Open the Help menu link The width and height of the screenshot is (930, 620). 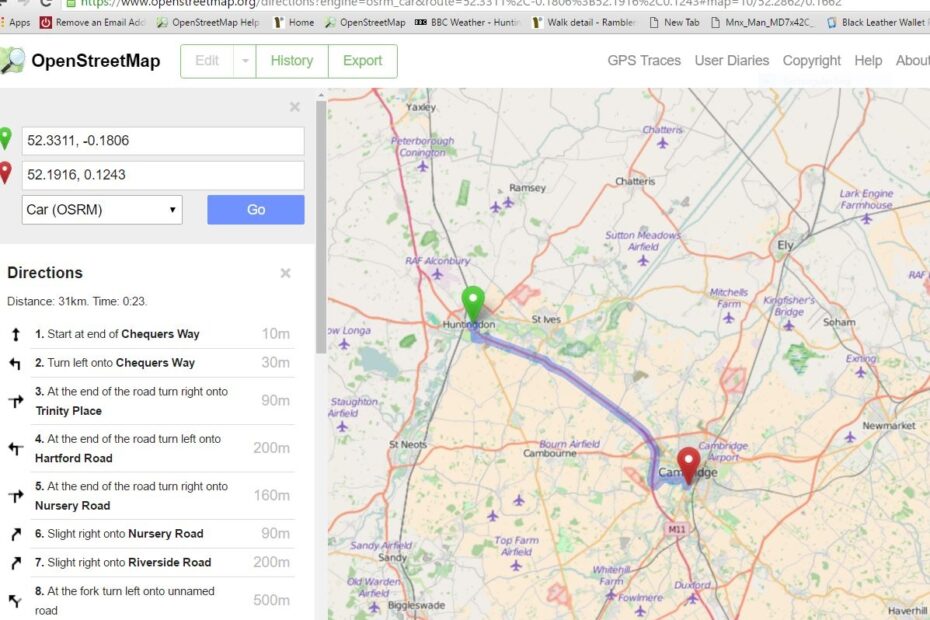click(868, 61)
